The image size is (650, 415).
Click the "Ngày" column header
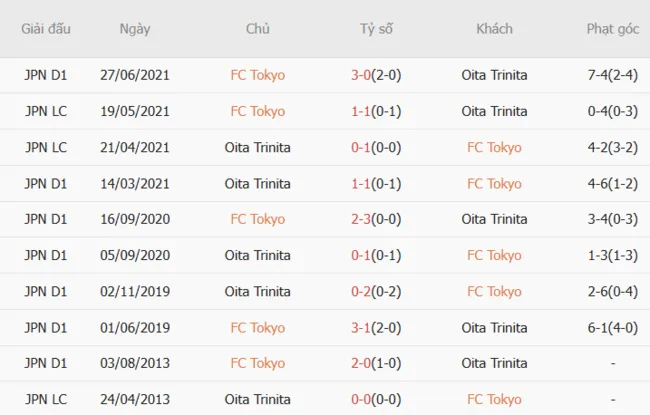[134, 29]
